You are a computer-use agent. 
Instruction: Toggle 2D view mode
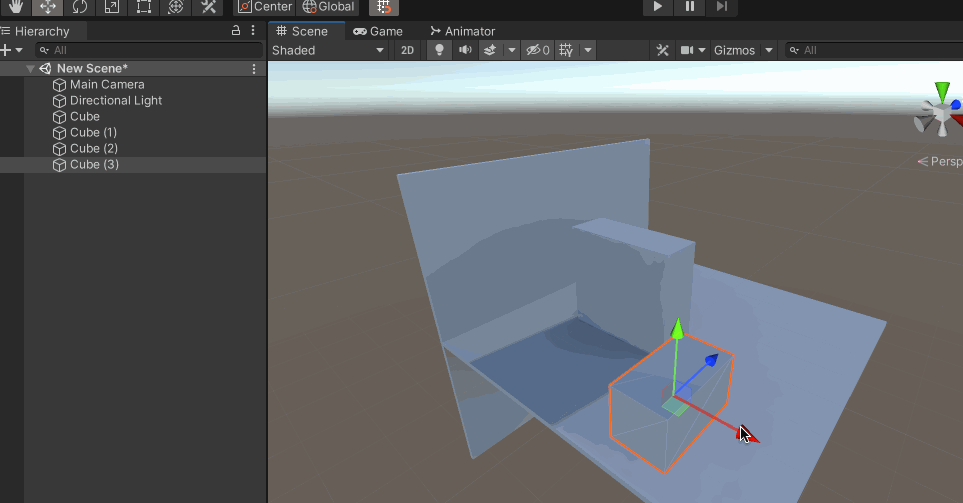(407, 50)
